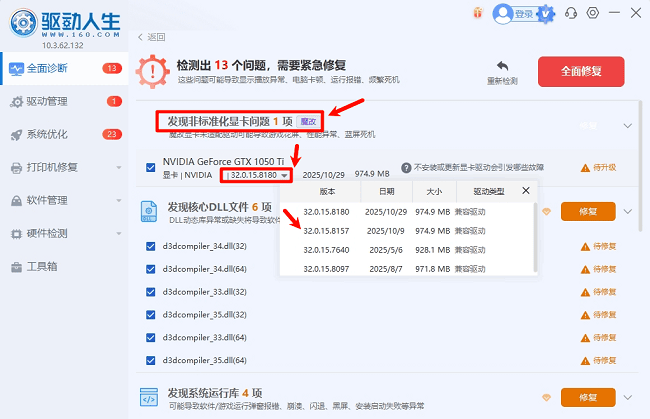
Task: Toggle the d3dcompiler_34.dll(64) checkbox
Action: click(151, 269)
